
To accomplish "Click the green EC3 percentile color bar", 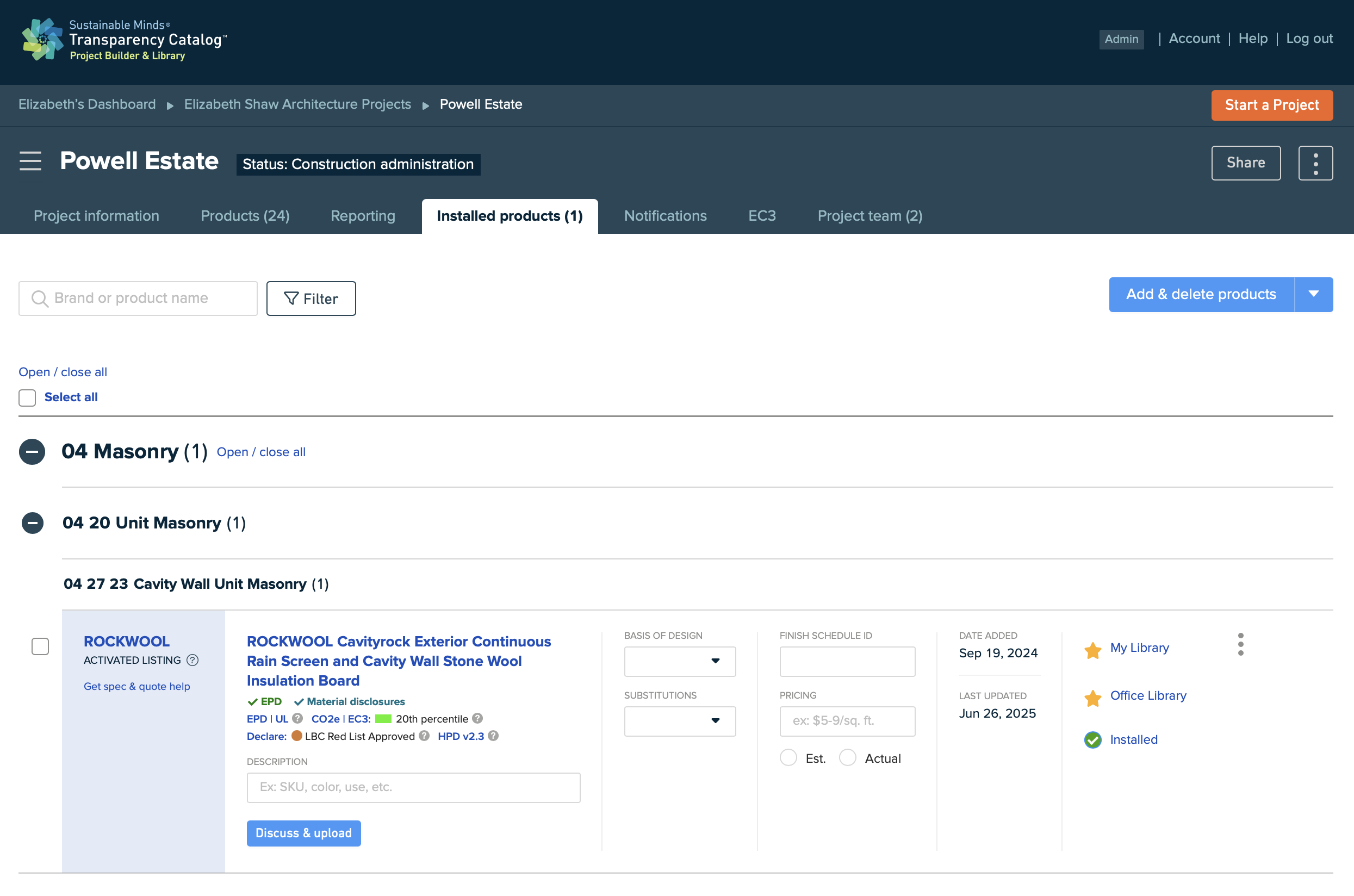I will click(x=383, y=719).
